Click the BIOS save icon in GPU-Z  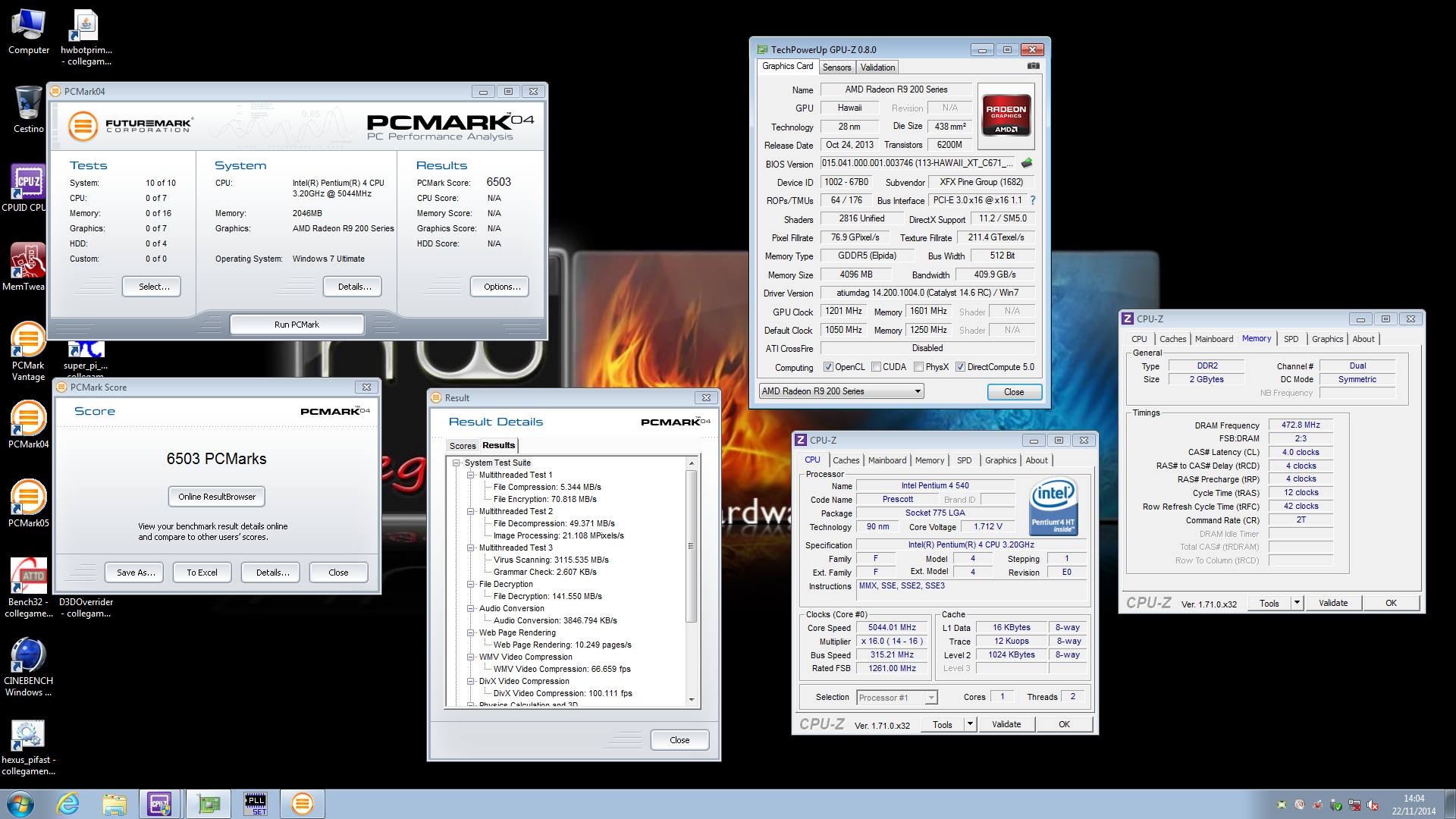coord(1027,163)
